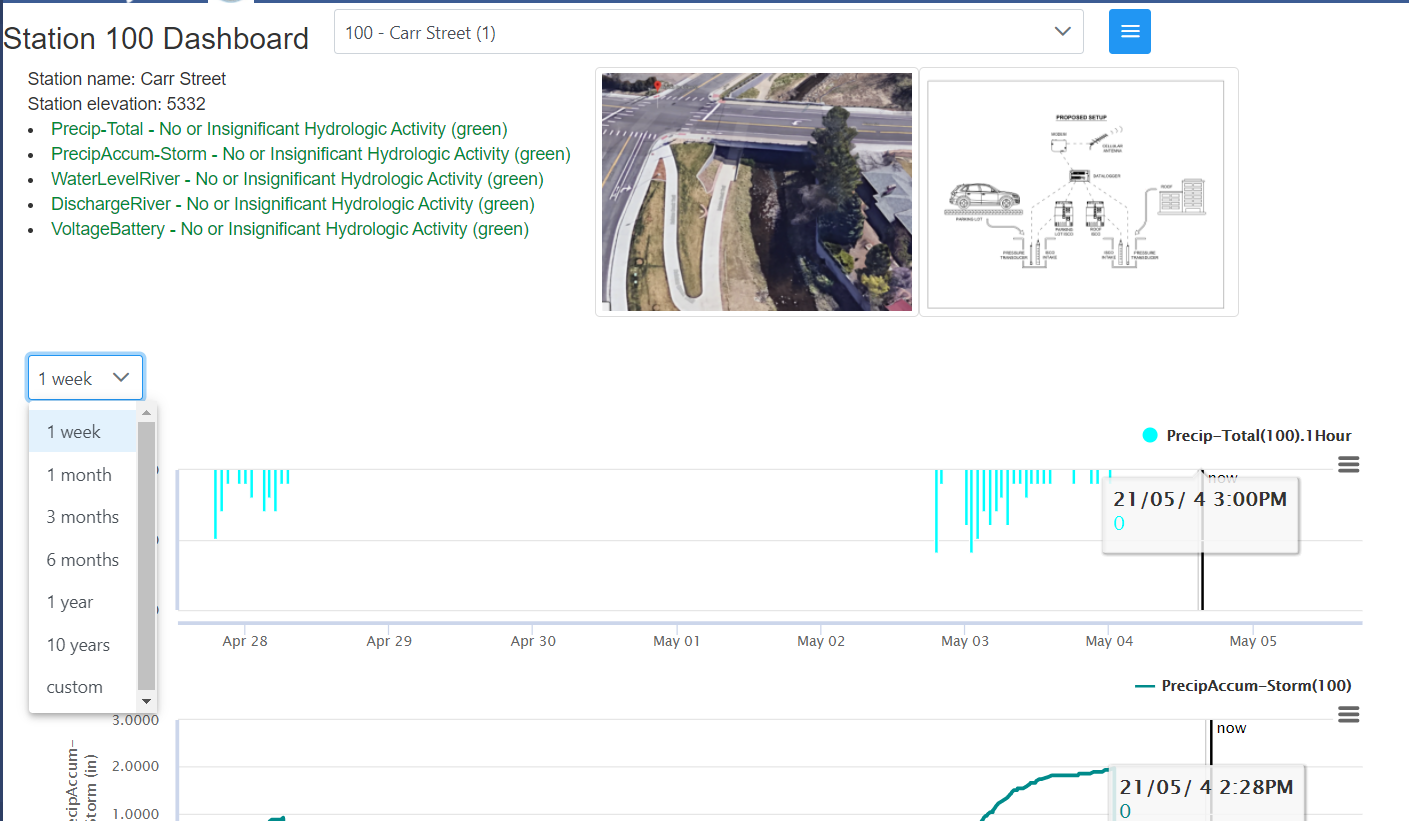Toggle the PrecipAccum-Storm(100) legend entry

(x=1244, y=685)
